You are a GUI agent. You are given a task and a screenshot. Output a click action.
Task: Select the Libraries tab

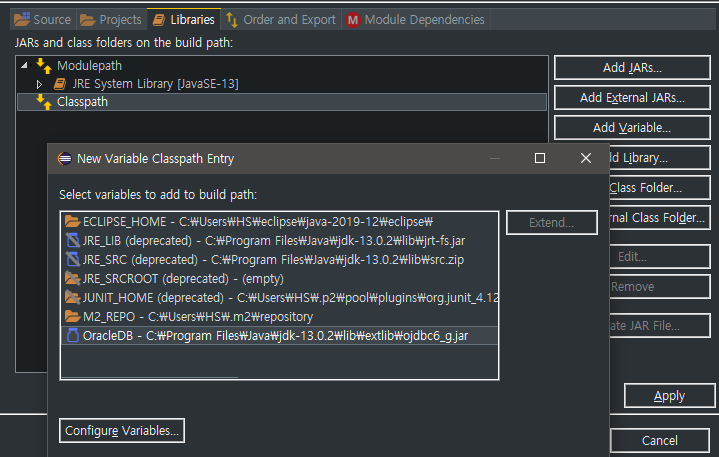183,19
